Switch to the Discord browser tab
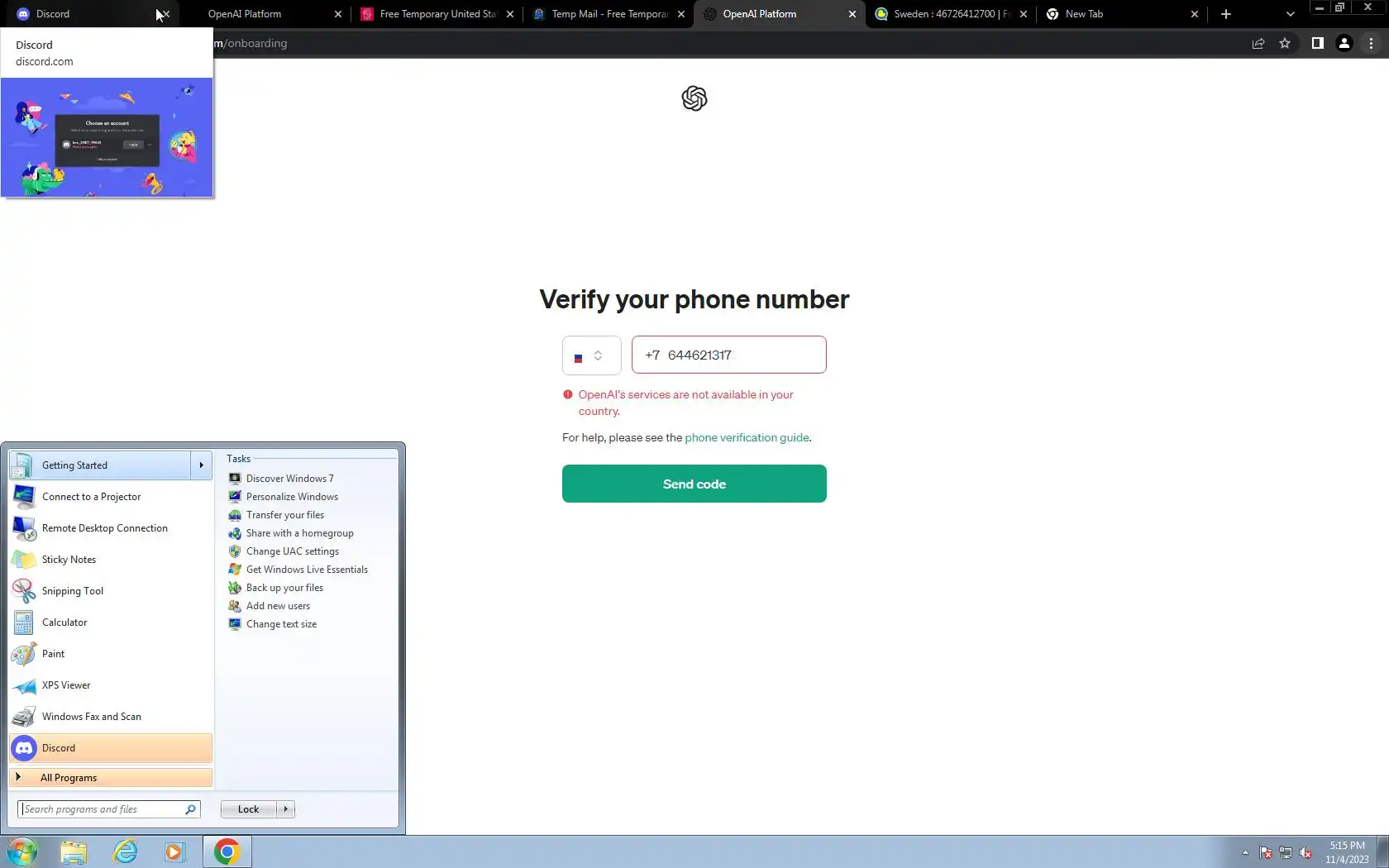The image size is (1389, 868). pos(83,14)
